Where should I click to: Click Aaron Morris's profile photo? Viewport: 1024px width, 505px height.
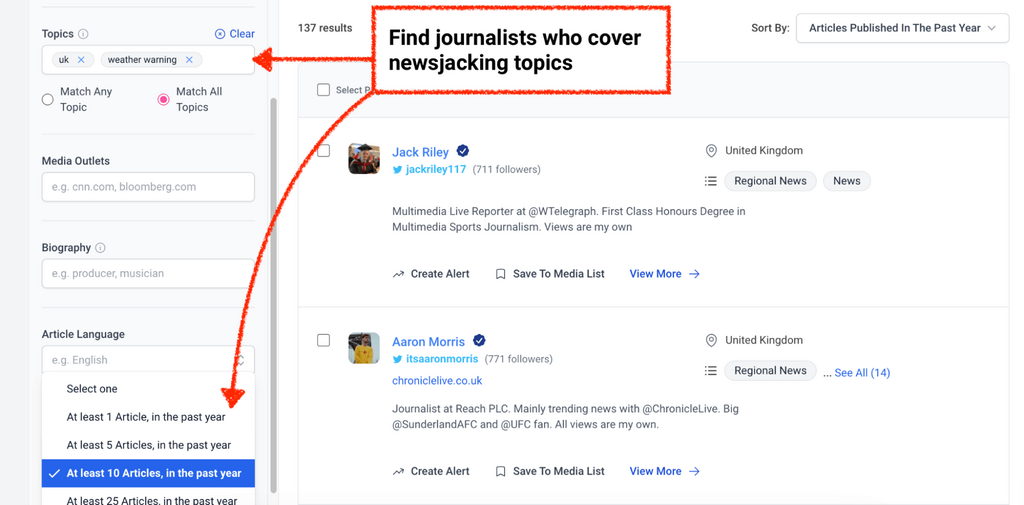[364, 348]
